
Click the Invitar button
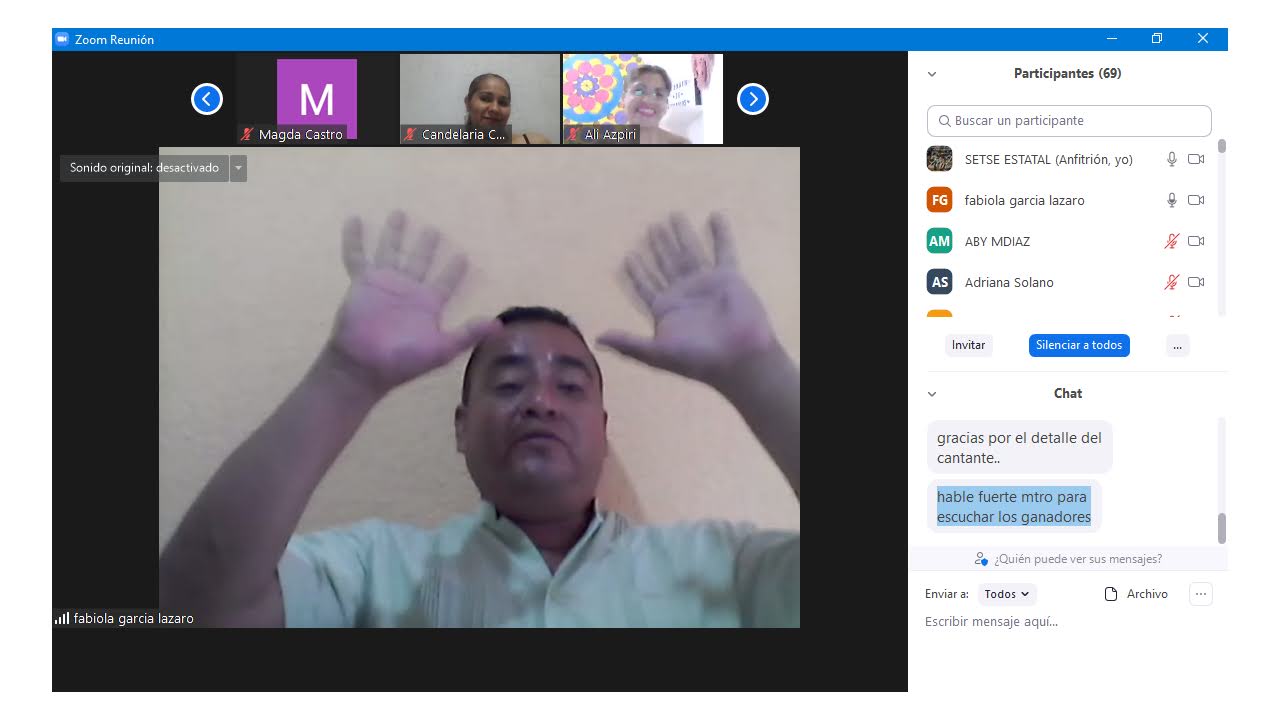pos(968,345)
